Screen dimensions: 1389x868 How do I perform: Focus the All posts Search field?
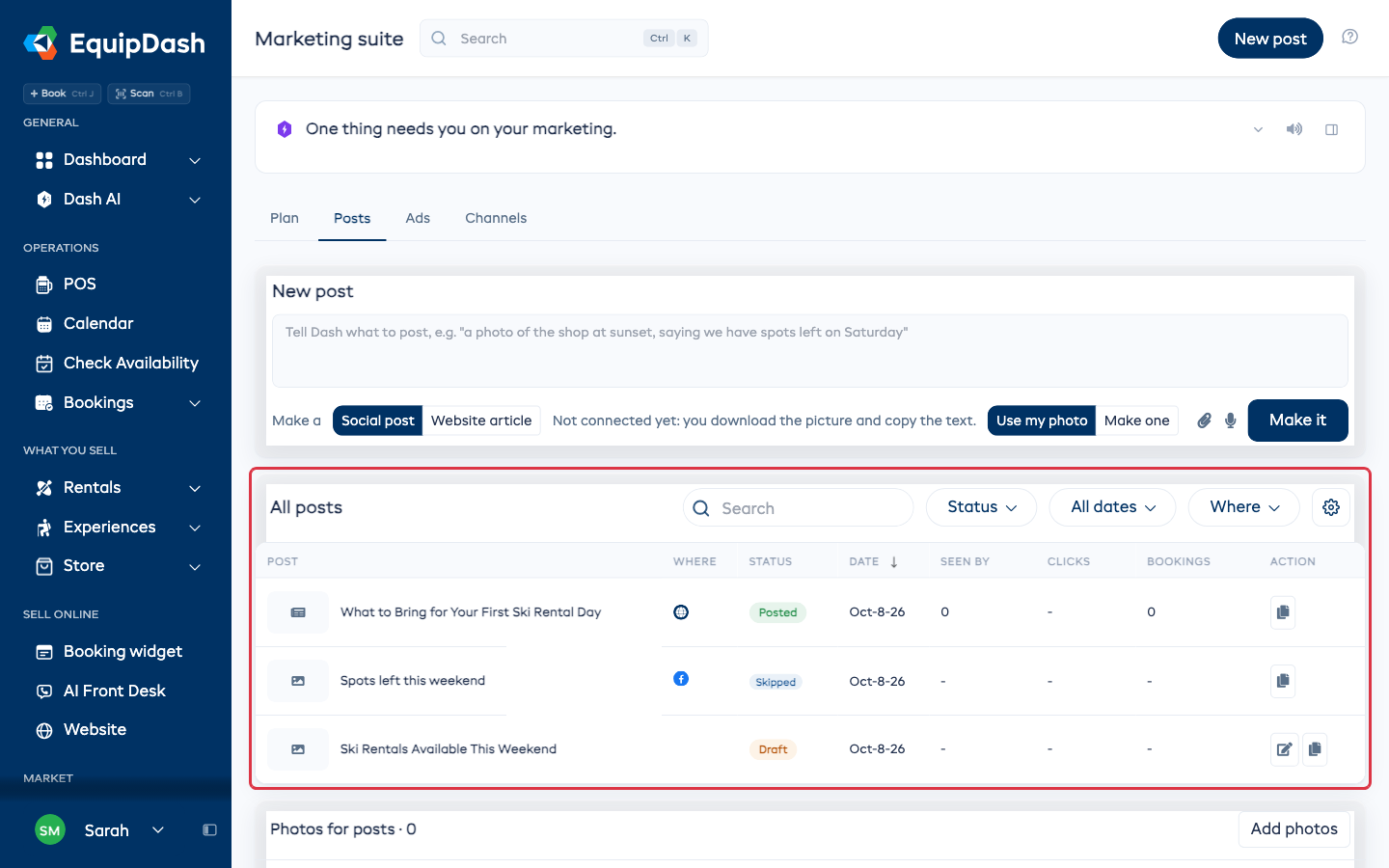point(799,508)
